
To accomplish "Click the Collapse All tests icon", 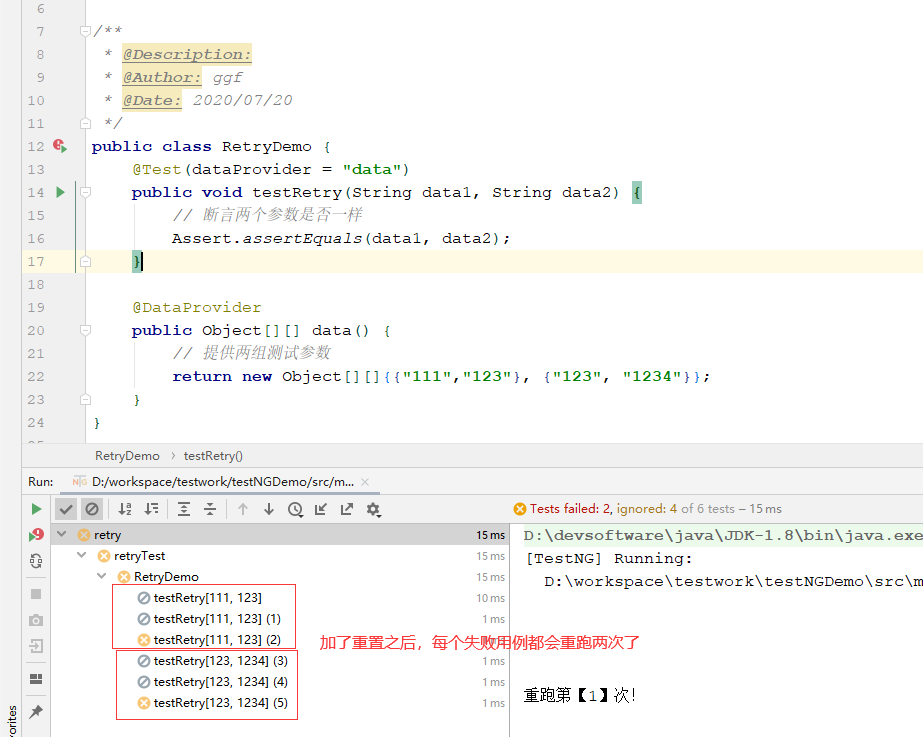I will click(210, 509).
